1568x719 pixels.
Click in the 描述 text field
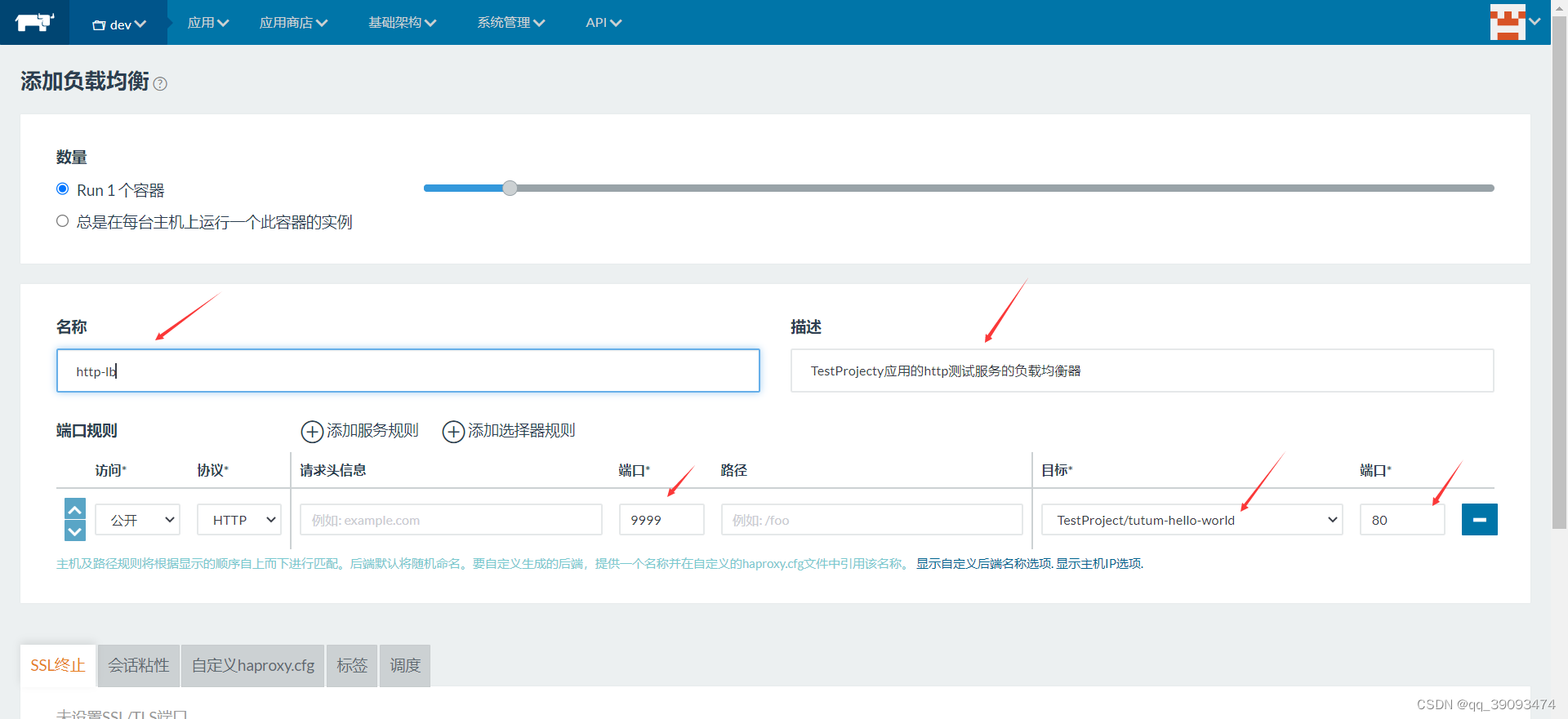[x=1142, y=371]
